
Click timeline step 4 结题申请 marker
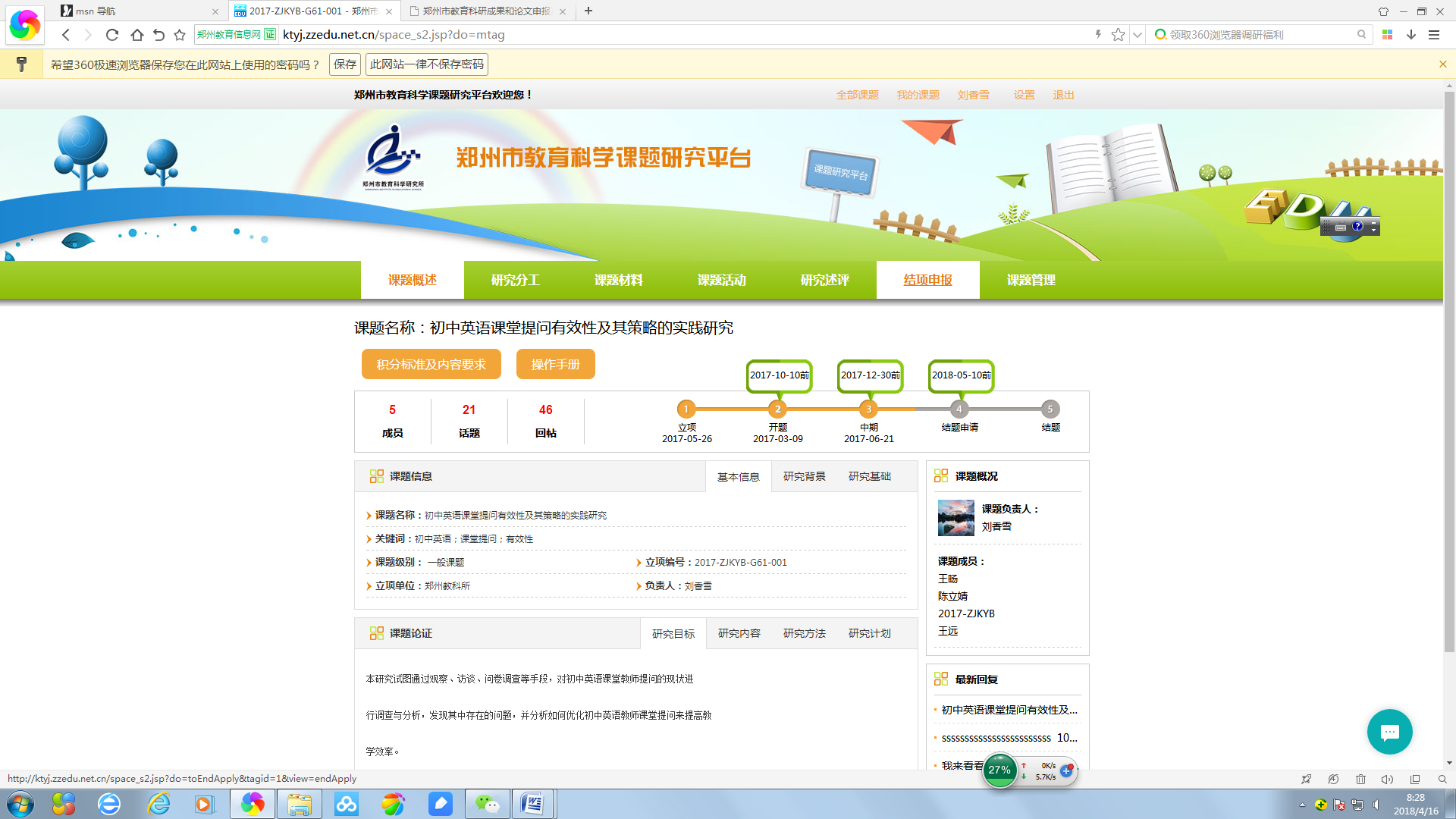tap(959, 409)
